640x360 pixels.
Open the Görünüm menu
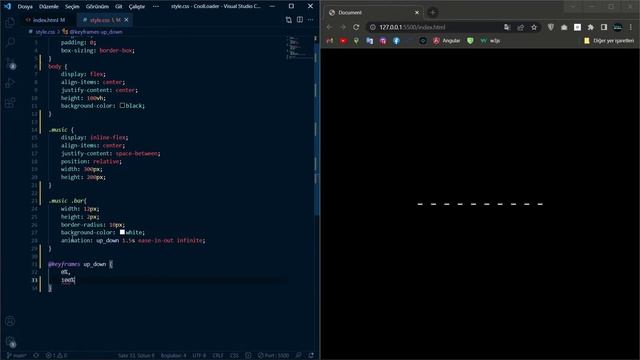[x=97, y=7]
